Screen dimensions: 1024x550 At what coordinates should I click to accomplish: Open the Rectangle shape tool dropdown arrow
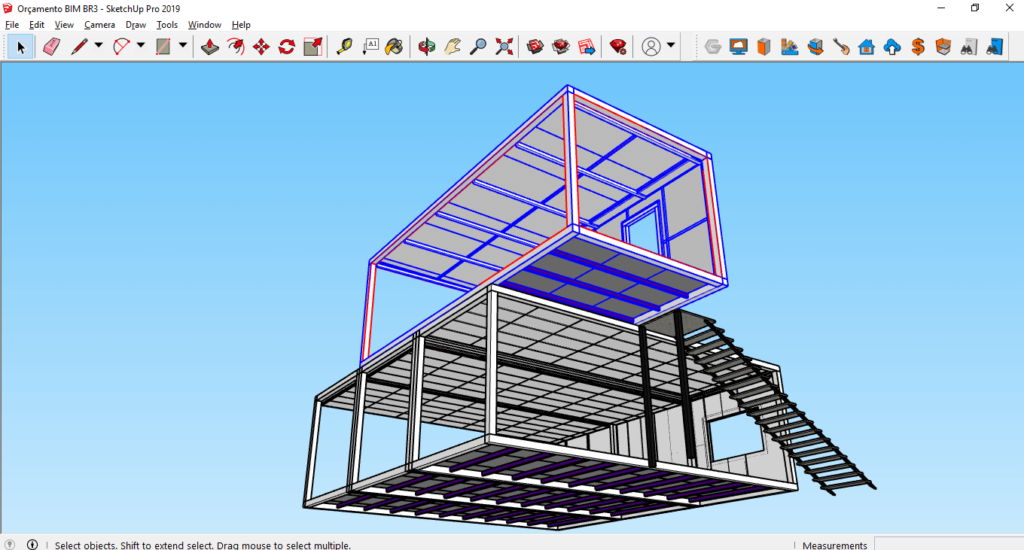tap(183, 46)
